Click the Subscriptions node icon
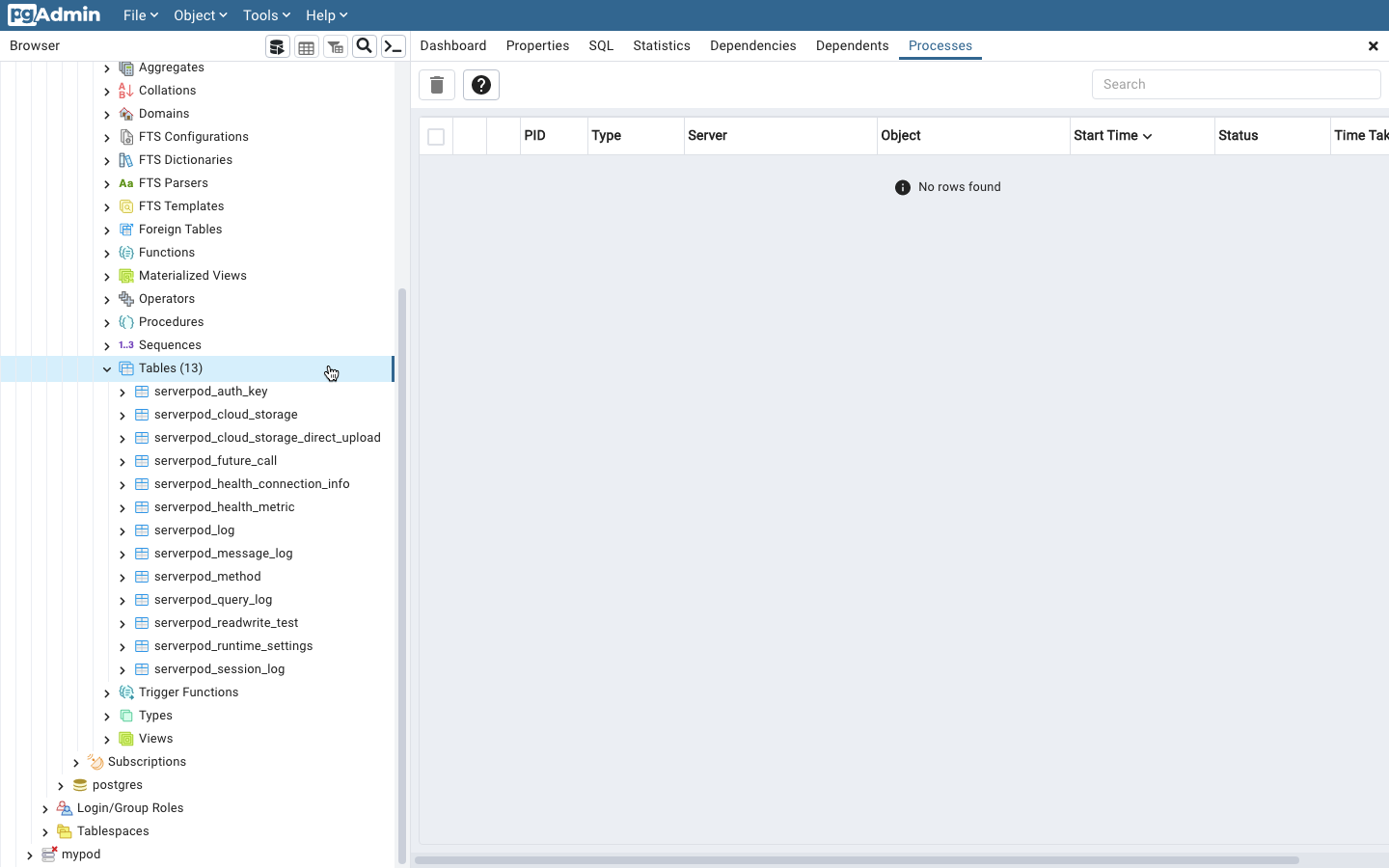 click(x=95, y=762)
